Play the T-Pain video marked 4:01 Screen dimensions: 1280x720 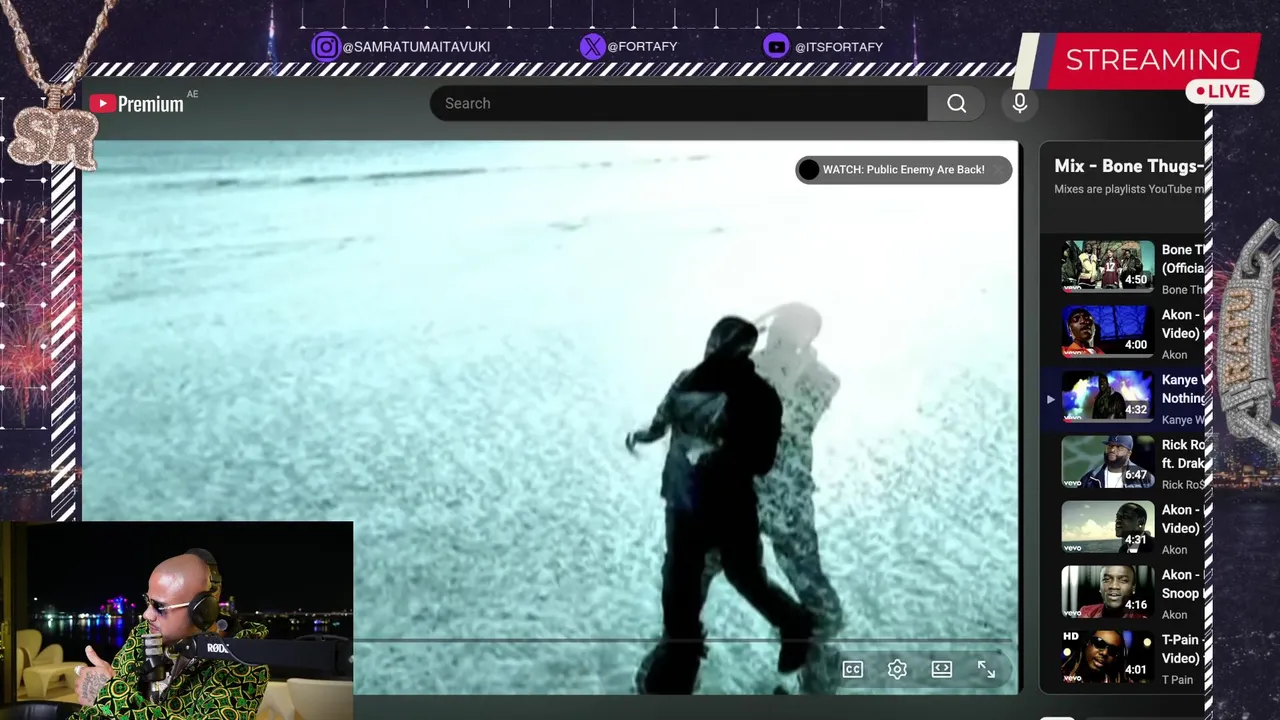point(1107,655)
